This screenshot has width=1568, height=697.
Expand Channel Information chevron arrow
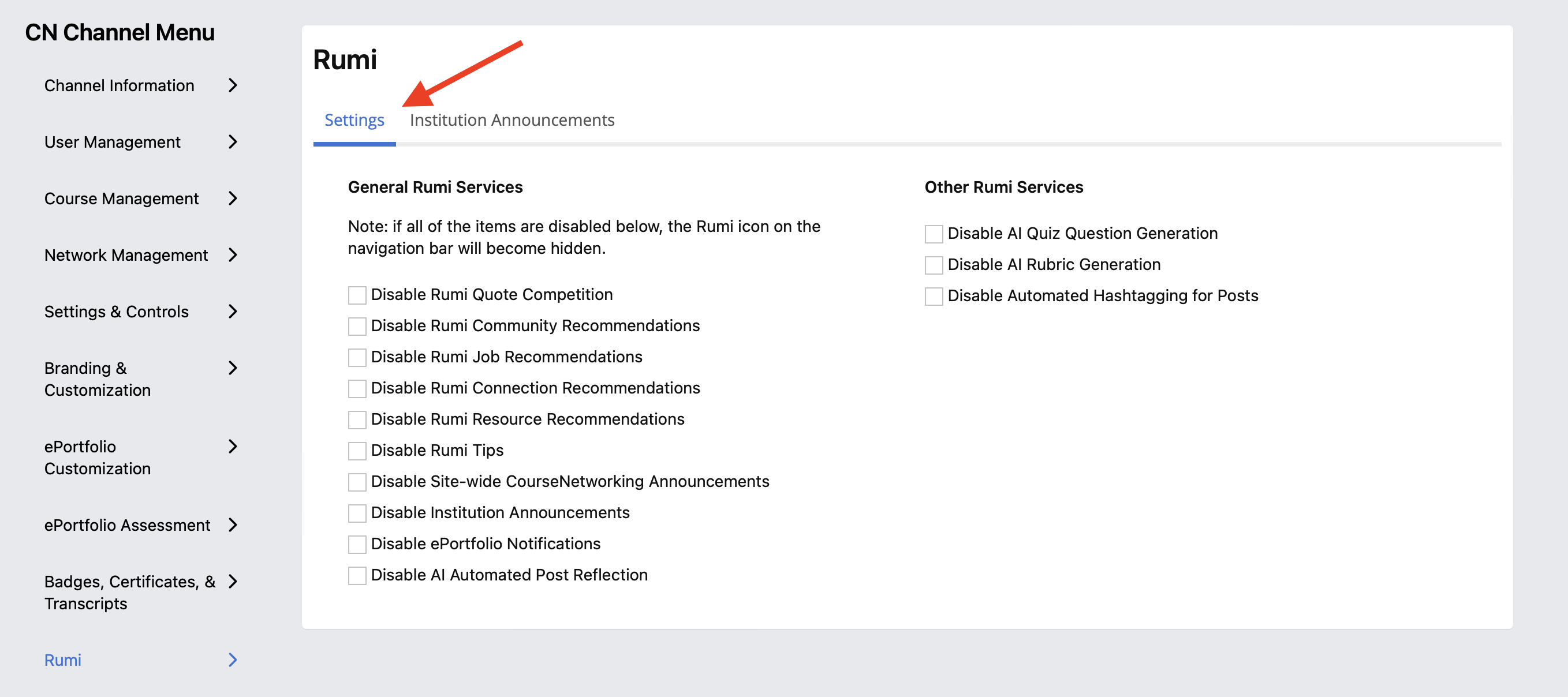click(x=233, y=85)
